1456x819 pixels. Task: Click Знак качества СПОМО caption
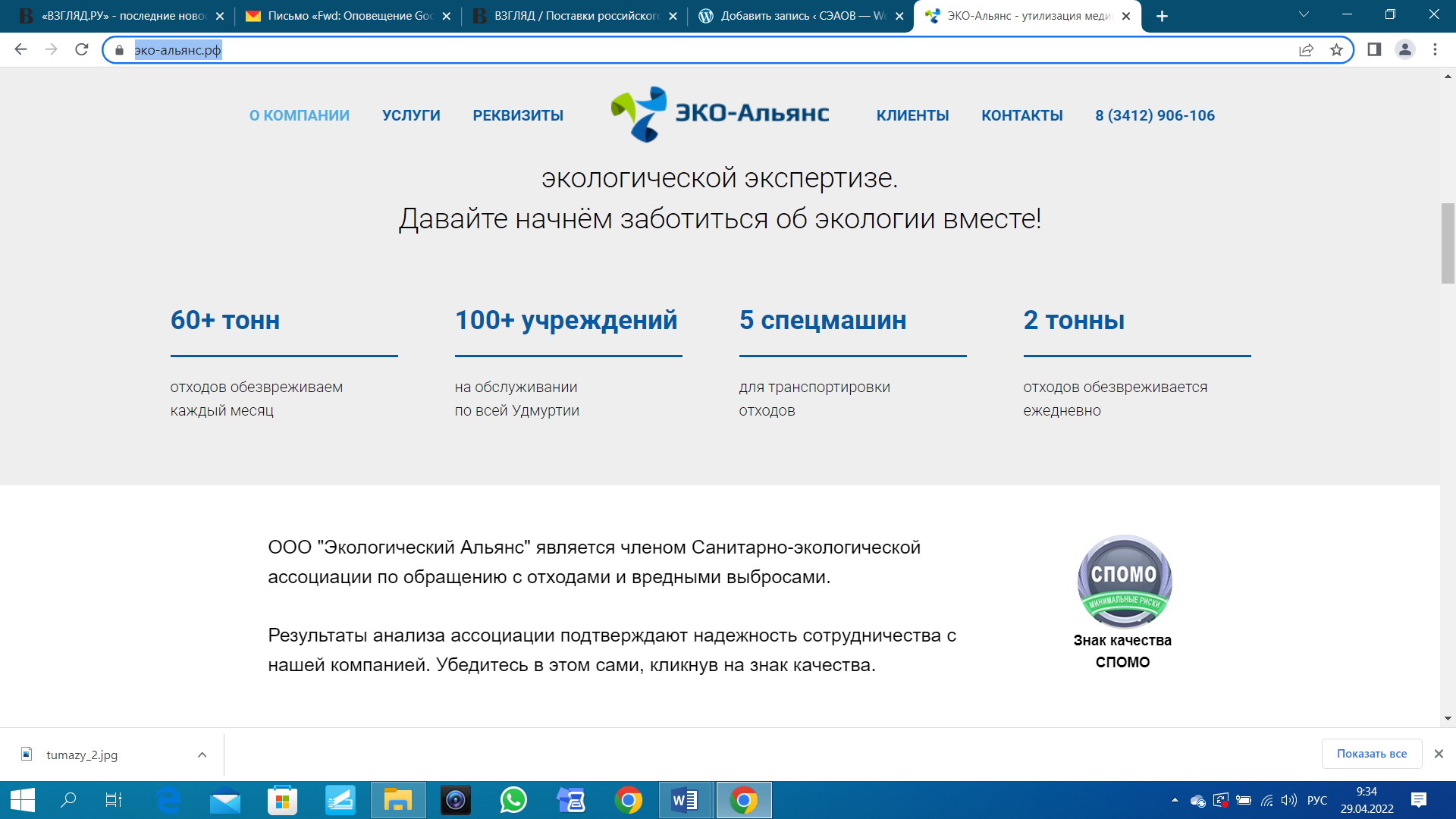coord(1122,651)
